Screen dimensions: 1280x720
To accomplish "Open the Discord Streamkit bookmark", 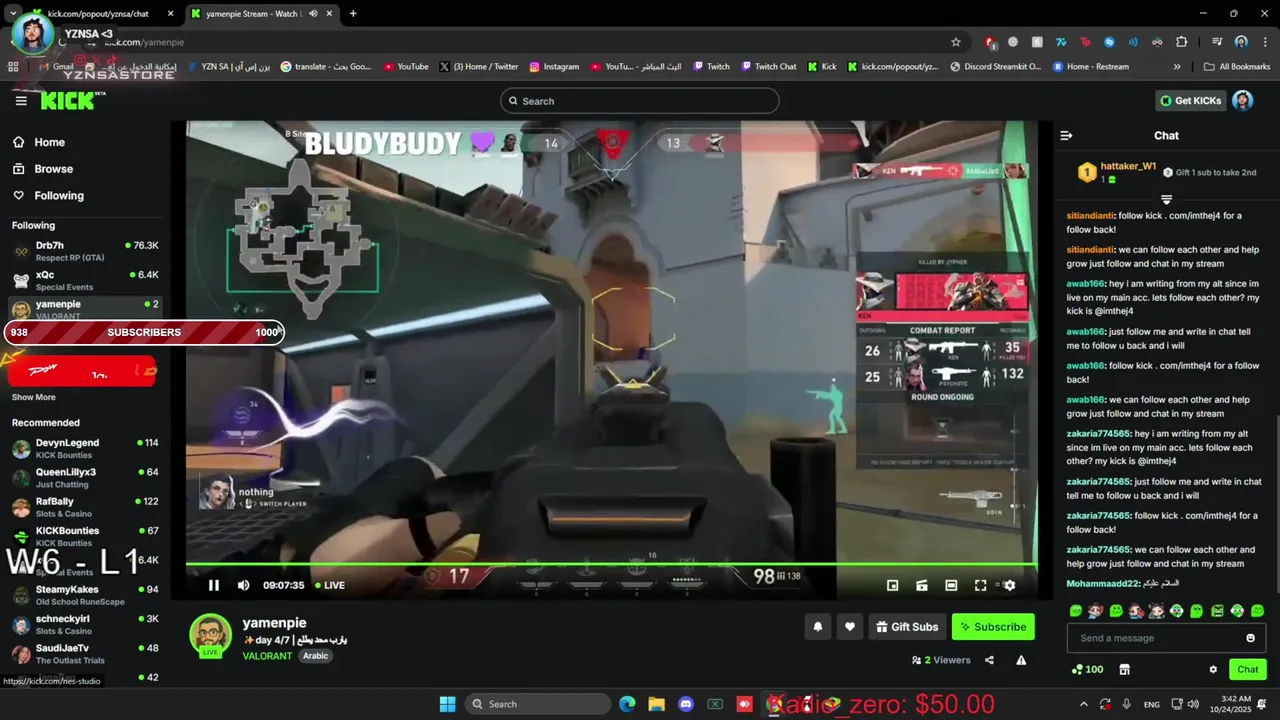I will 995,67.
